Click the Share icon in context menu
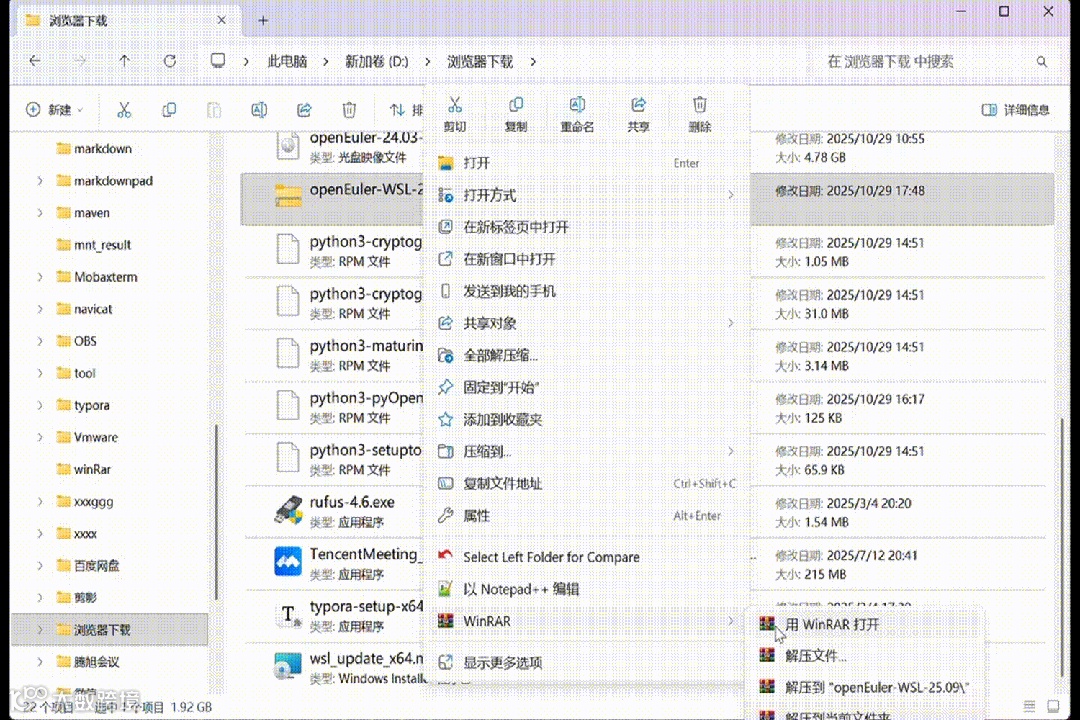1080x720 pixels. click(x=638, y=105)
